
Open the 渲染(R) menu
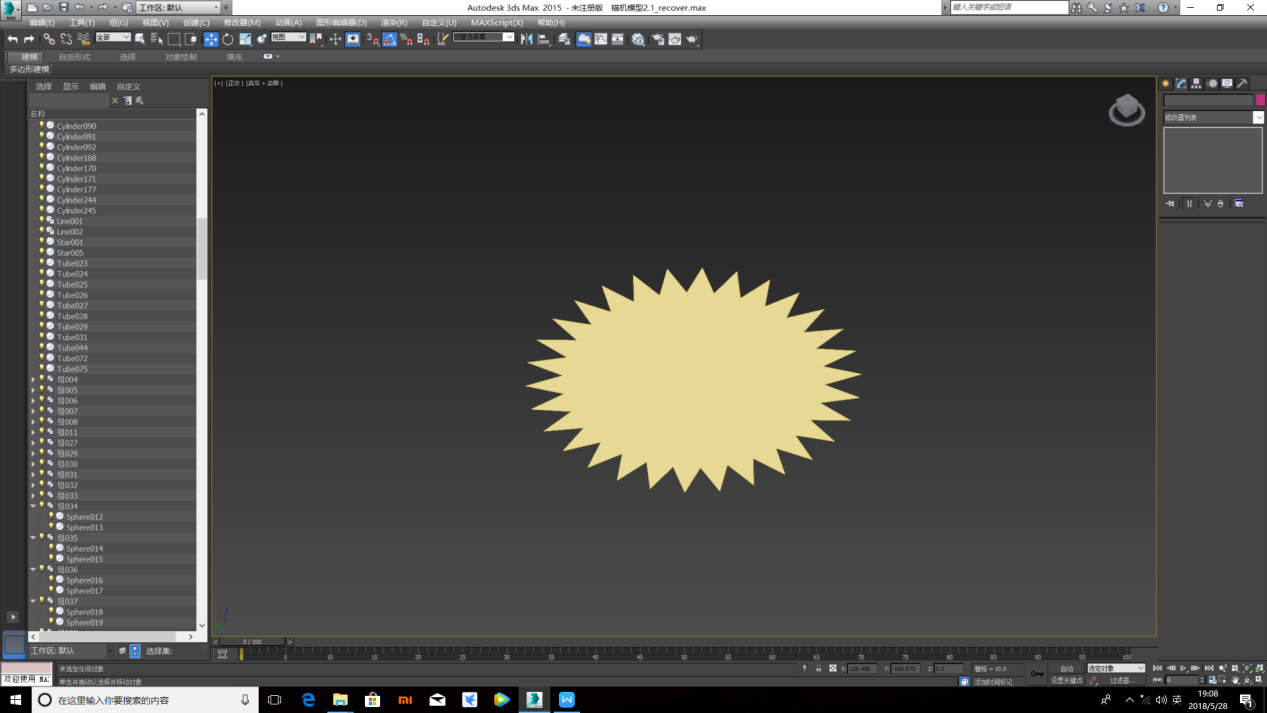[x=394, y=22]
